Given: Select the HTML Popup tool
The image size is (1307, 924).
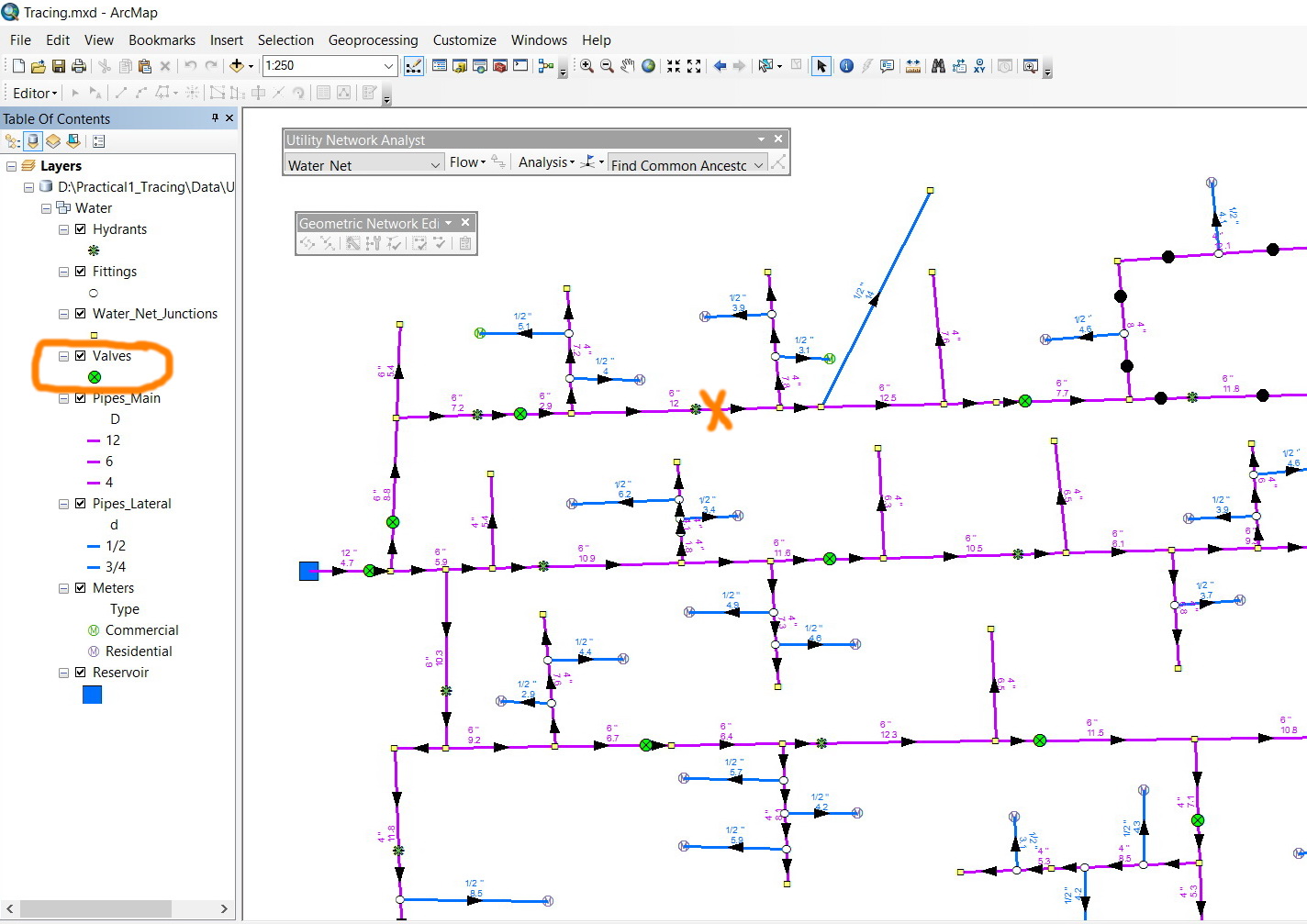Looking at the screenshot, I should pyautogui.click(x=887, y=66).
